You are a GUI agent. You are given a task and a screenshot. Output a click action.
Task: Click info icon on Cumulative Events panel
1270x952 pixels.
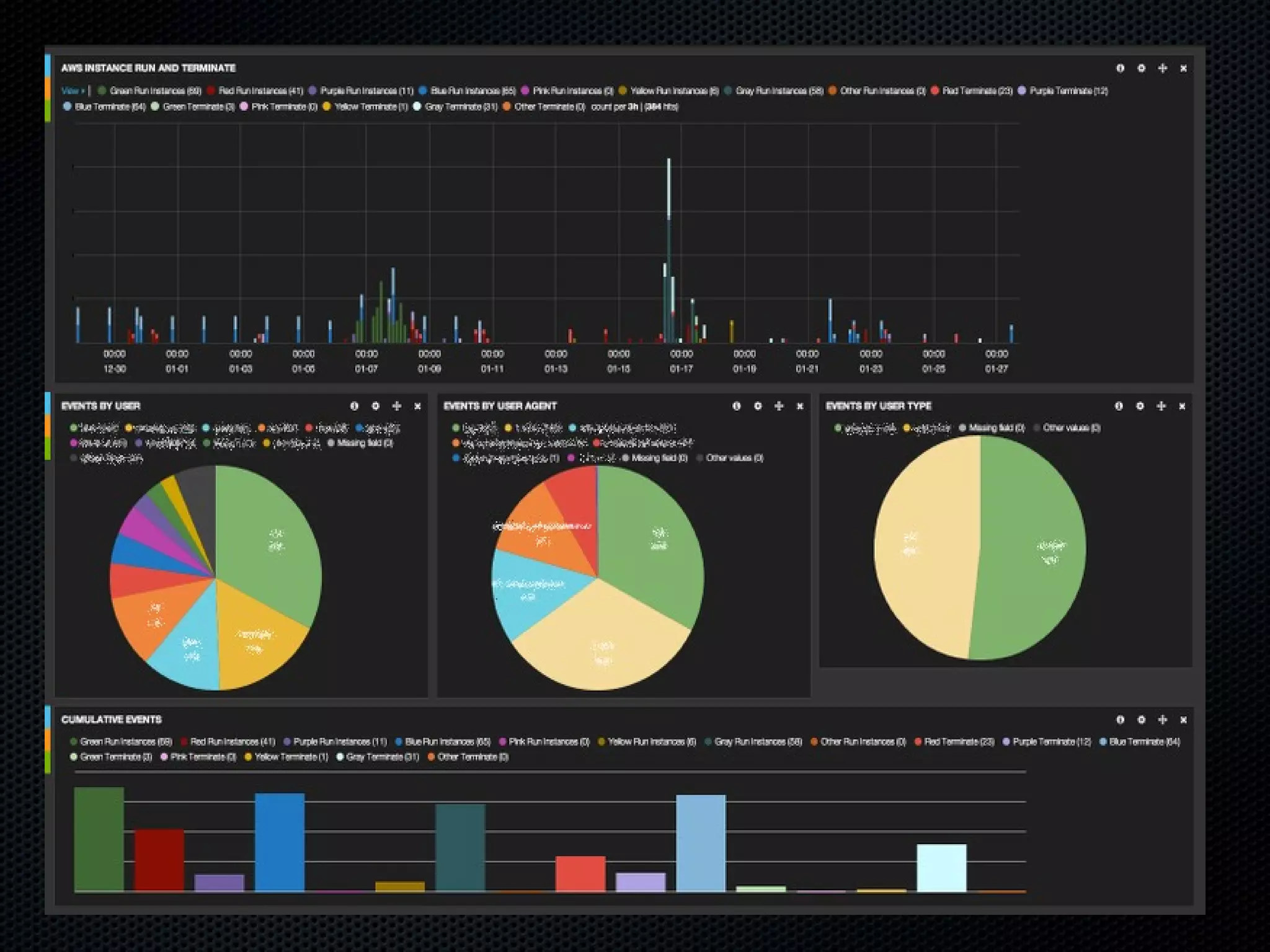coord(1120,720)
